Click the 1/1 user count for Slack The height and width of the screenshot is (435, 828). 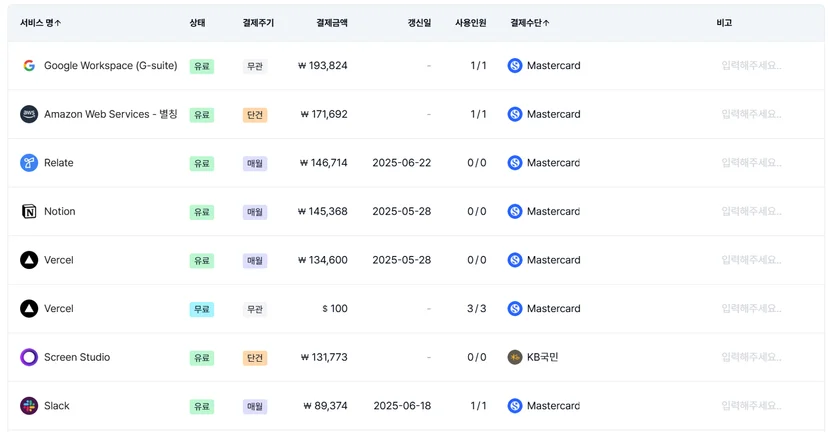[x=478, y=406]
